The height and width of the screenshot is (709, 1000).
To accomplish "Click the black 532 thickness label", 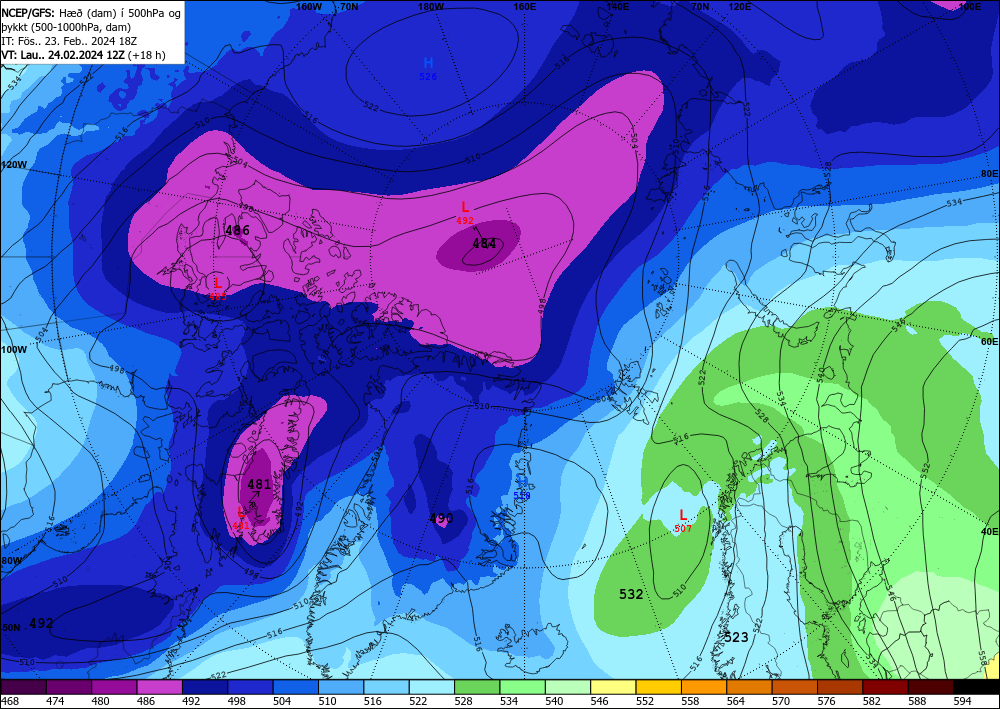I will click(x=631, y=594).
